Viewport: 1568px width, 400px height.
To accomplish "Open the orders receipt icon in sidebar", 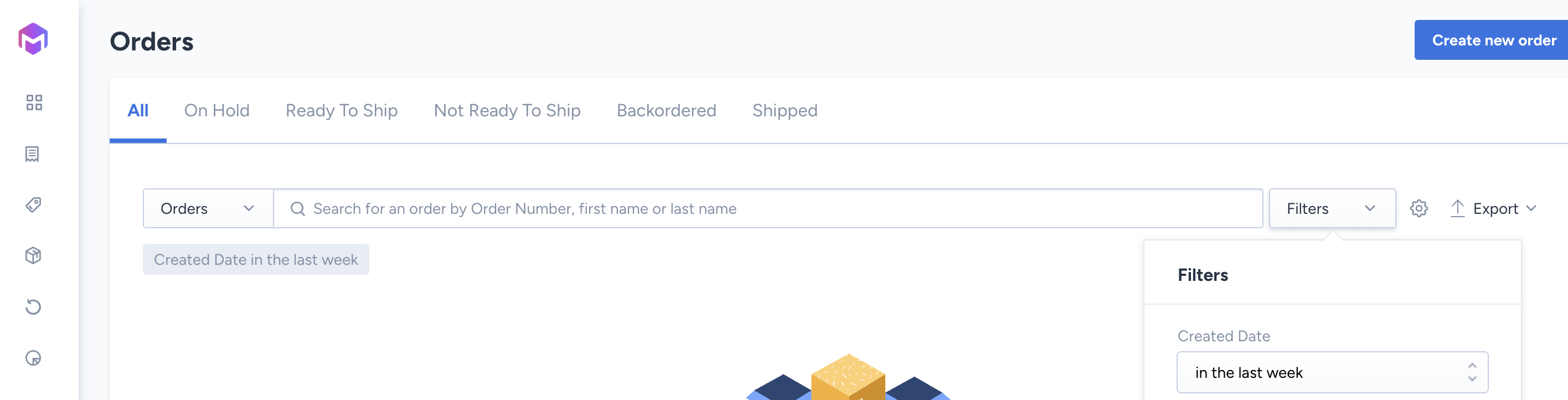I will [x=33, y=154].
